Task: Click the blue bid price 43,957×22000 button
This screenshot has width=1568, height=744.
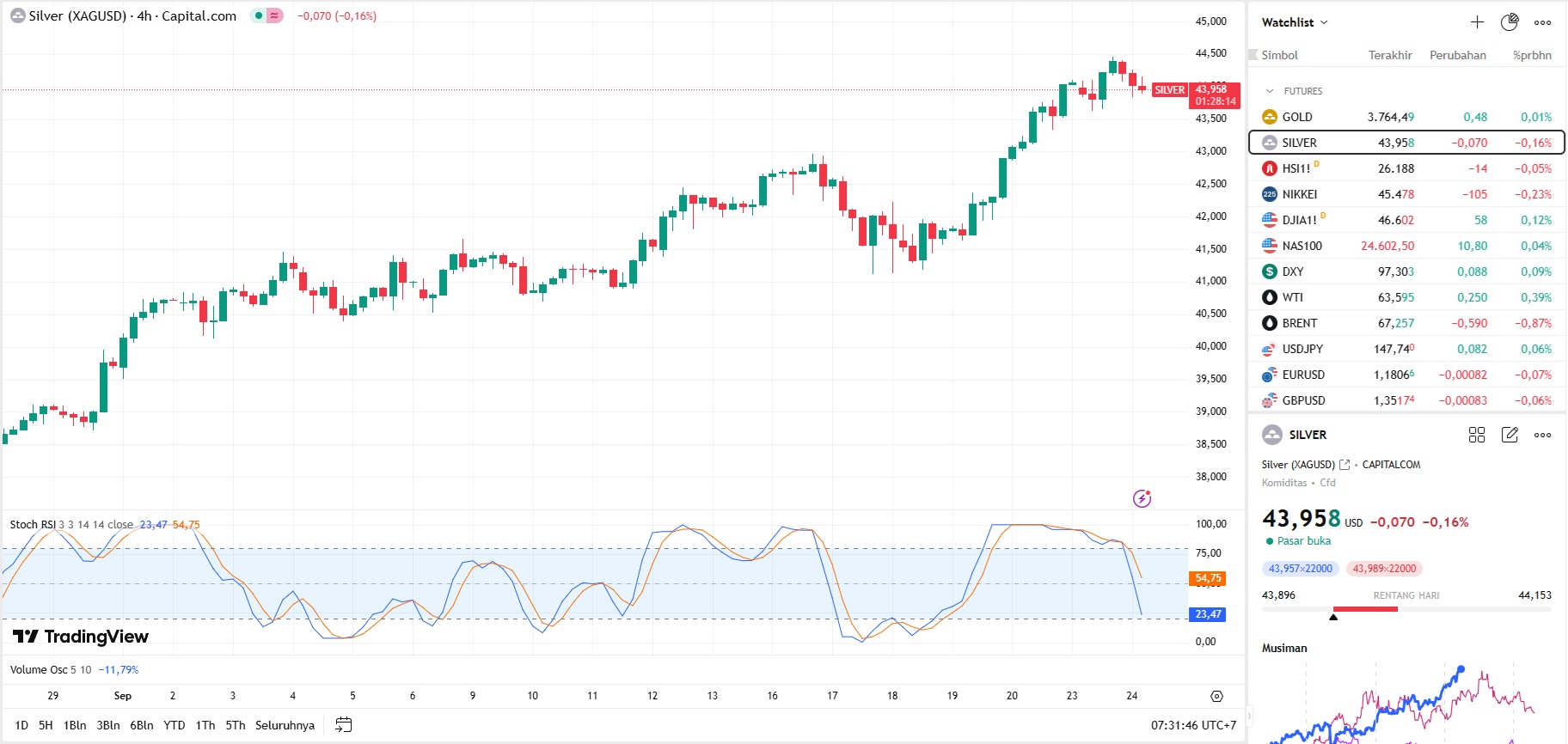Action: pos(1300,569)
